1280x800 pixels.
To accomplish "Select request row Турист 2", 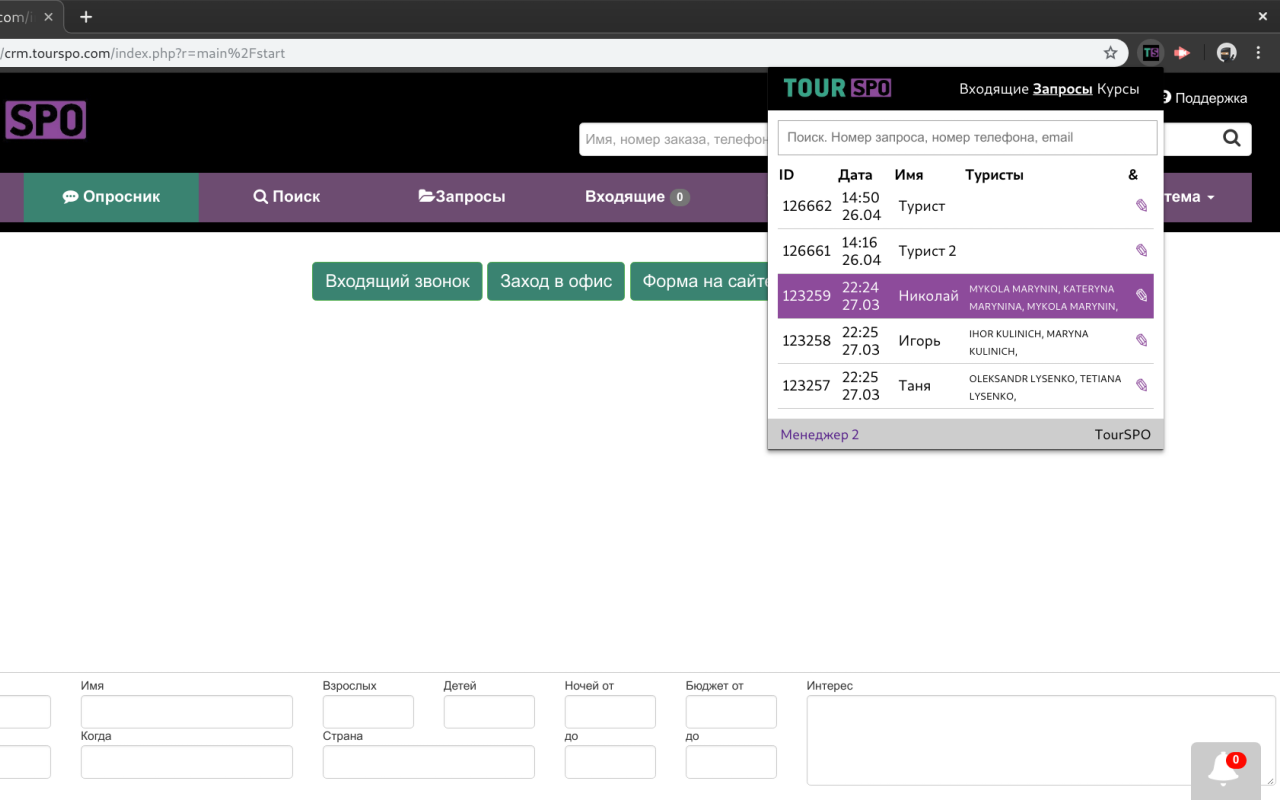I will pyautogui.click(x=965, y=251).
